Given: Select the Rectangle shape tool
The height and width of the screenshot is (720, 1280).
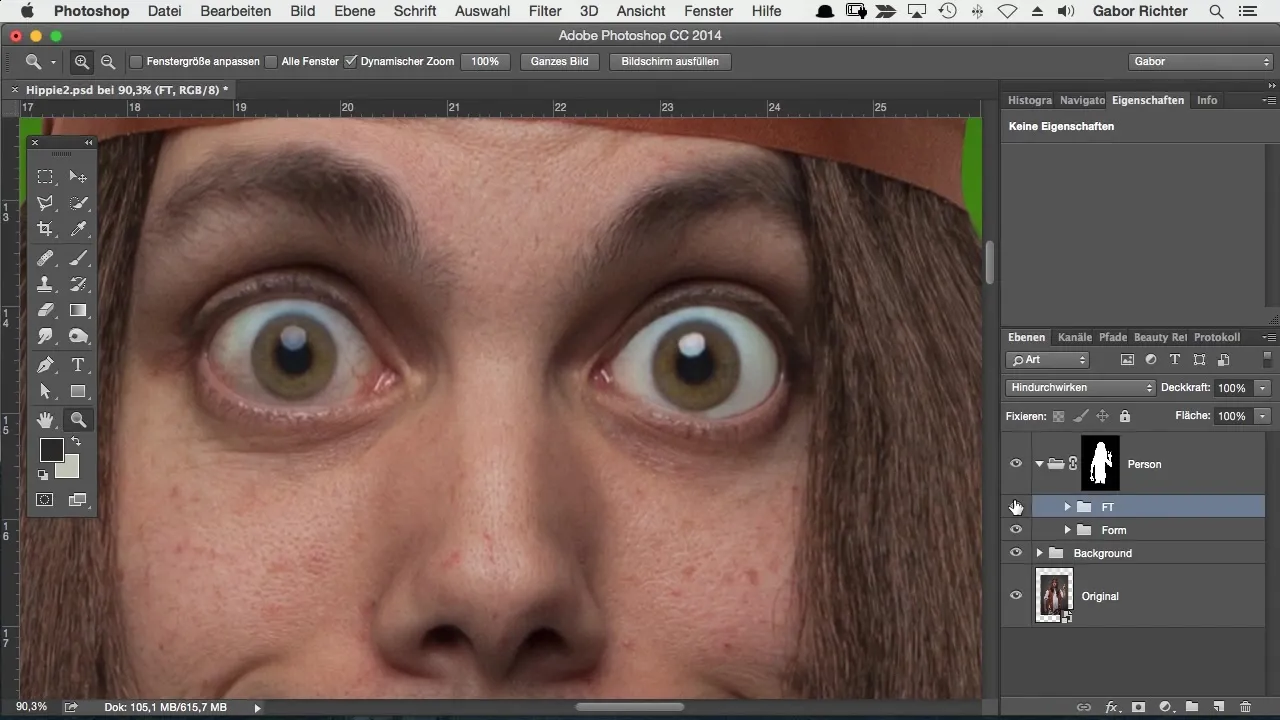Looking at the screenshot, I should [x=78, y=392].
